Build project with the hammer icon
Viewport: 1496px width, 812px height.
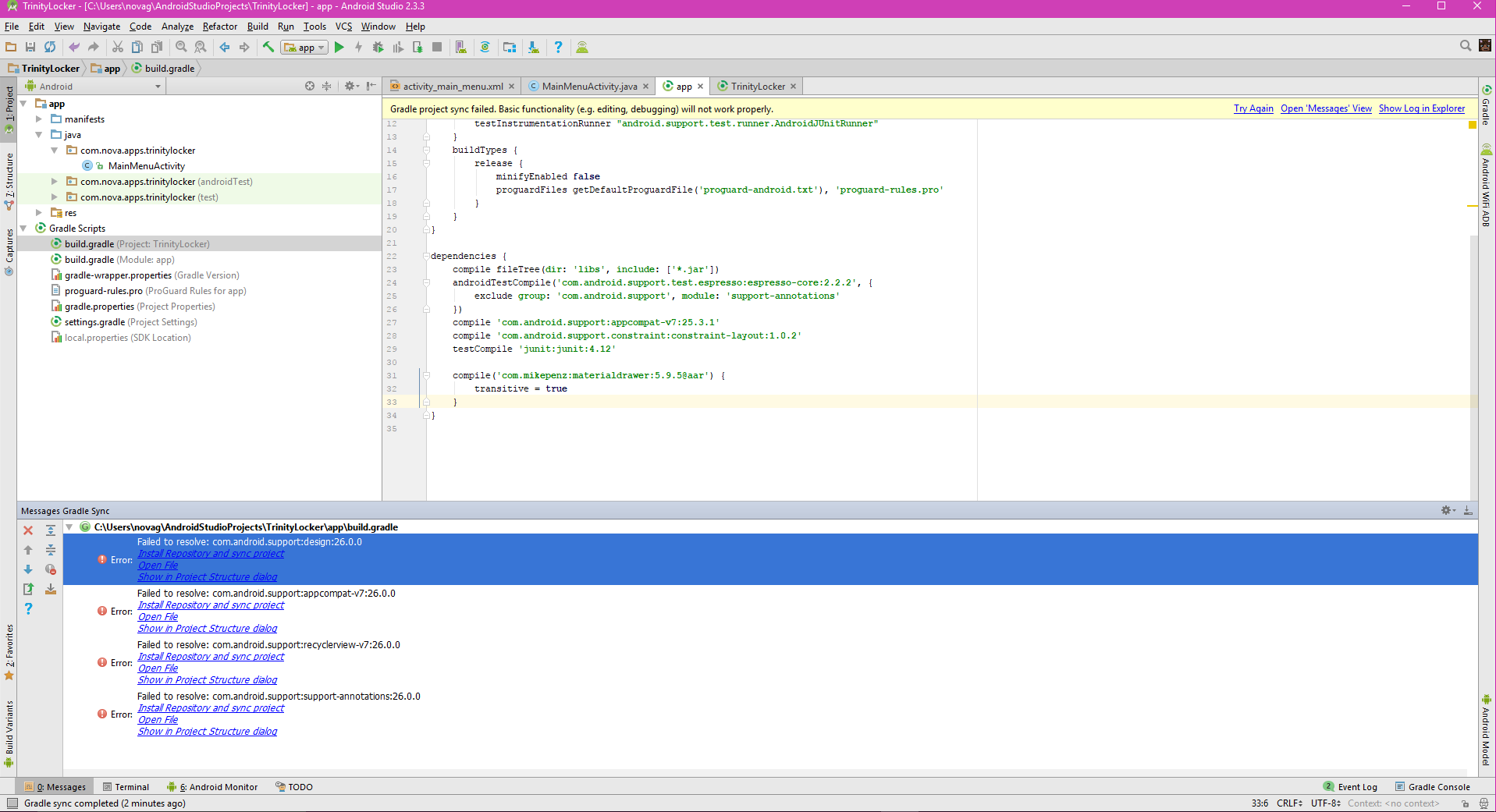(268, 48)
